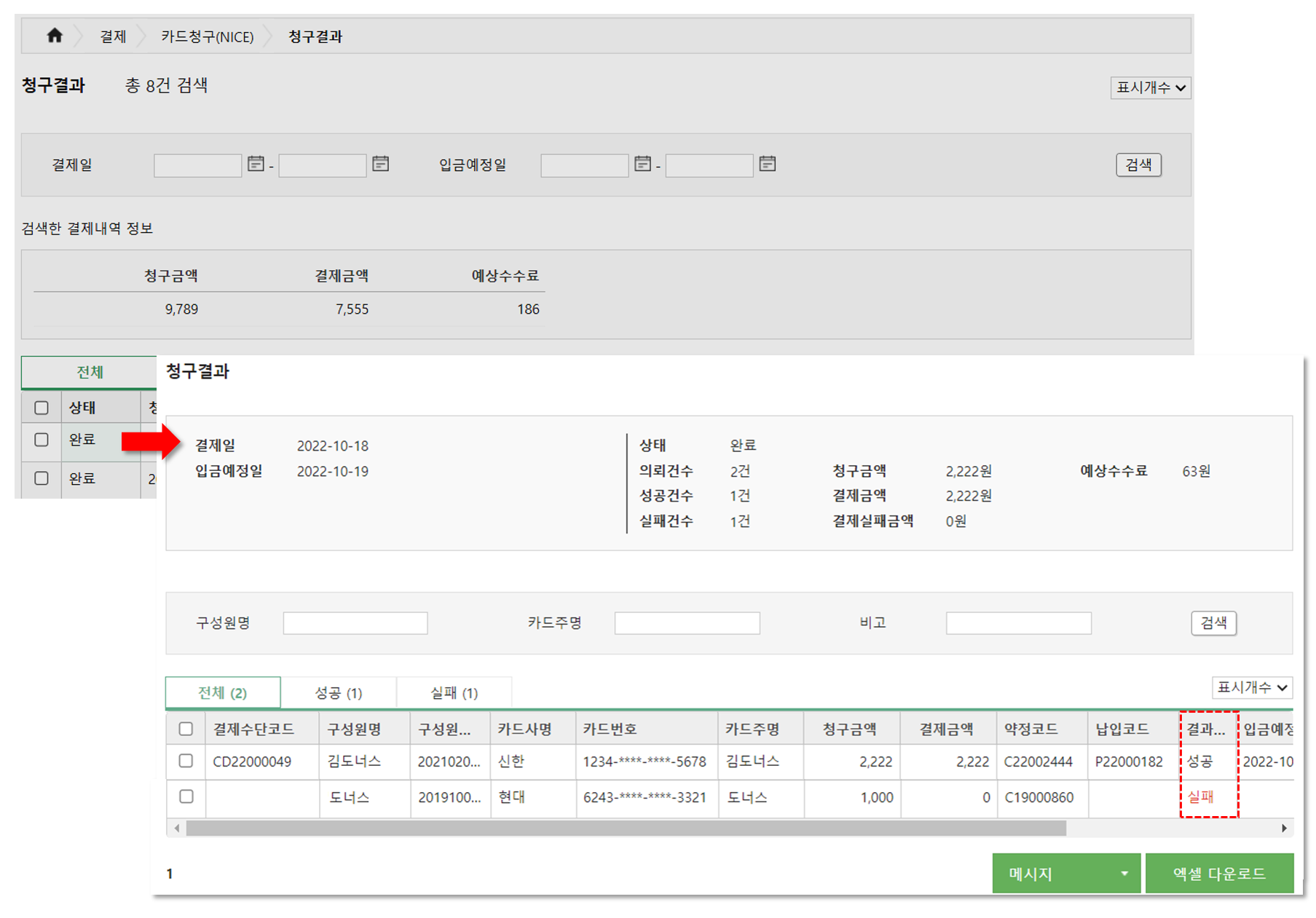Image resolution: width=1316 pixels, height=918 pixels.
Task: Focus the 구성원명 input field
Action: point(355,623)
